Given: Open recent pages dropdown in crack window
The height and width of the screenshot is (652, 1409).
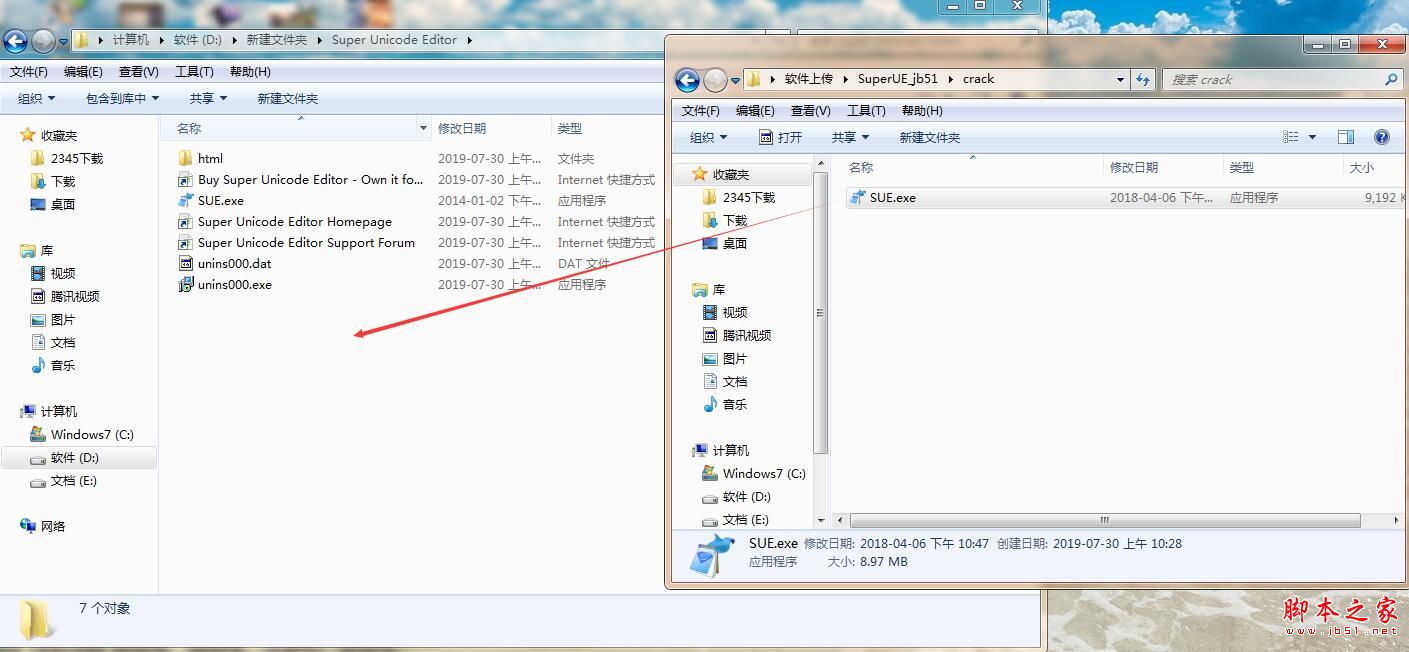Looking at the screenshot, I should pos(736,80).
